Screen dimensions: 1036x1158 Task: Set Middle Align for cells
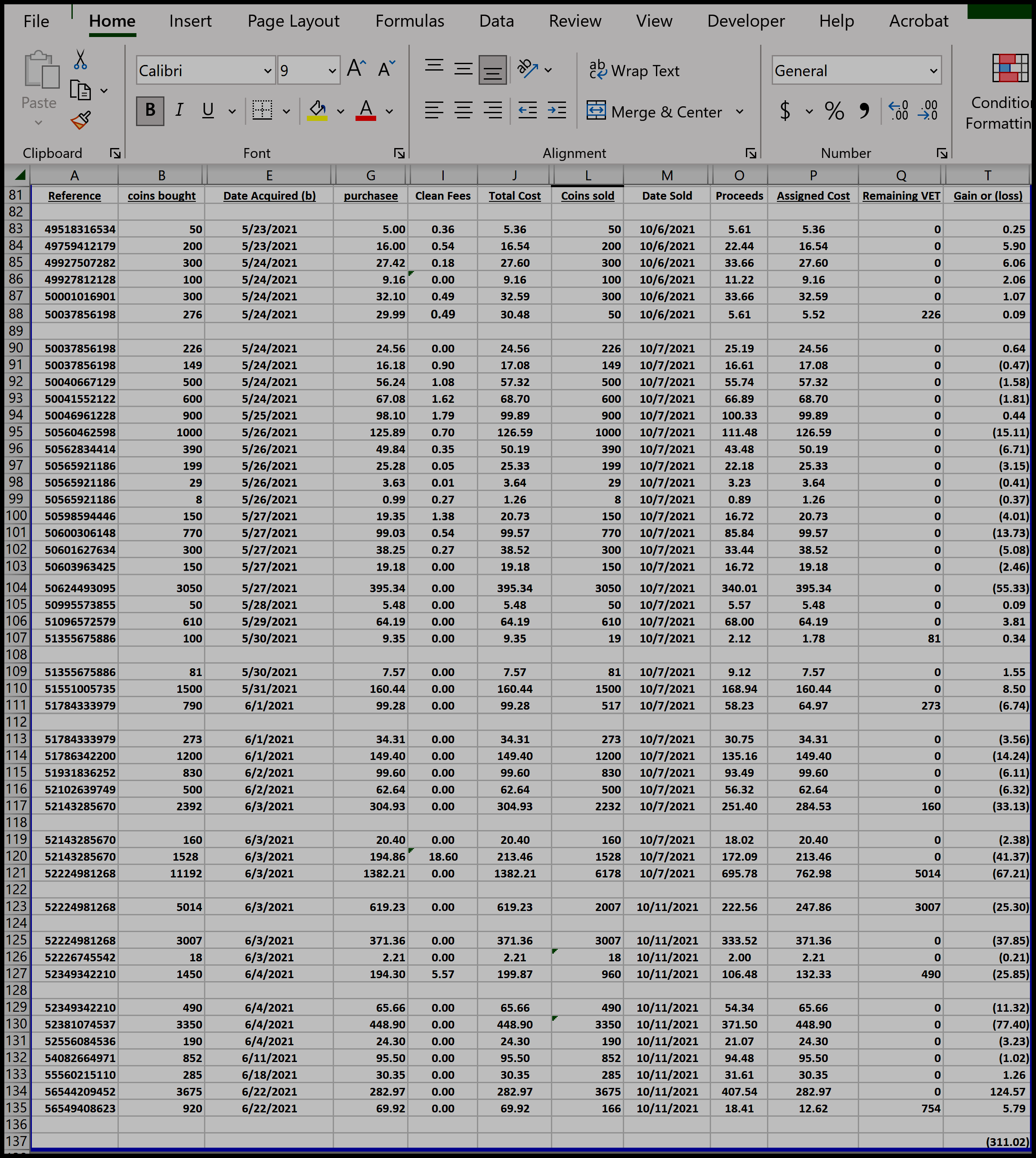pos(464,69)
